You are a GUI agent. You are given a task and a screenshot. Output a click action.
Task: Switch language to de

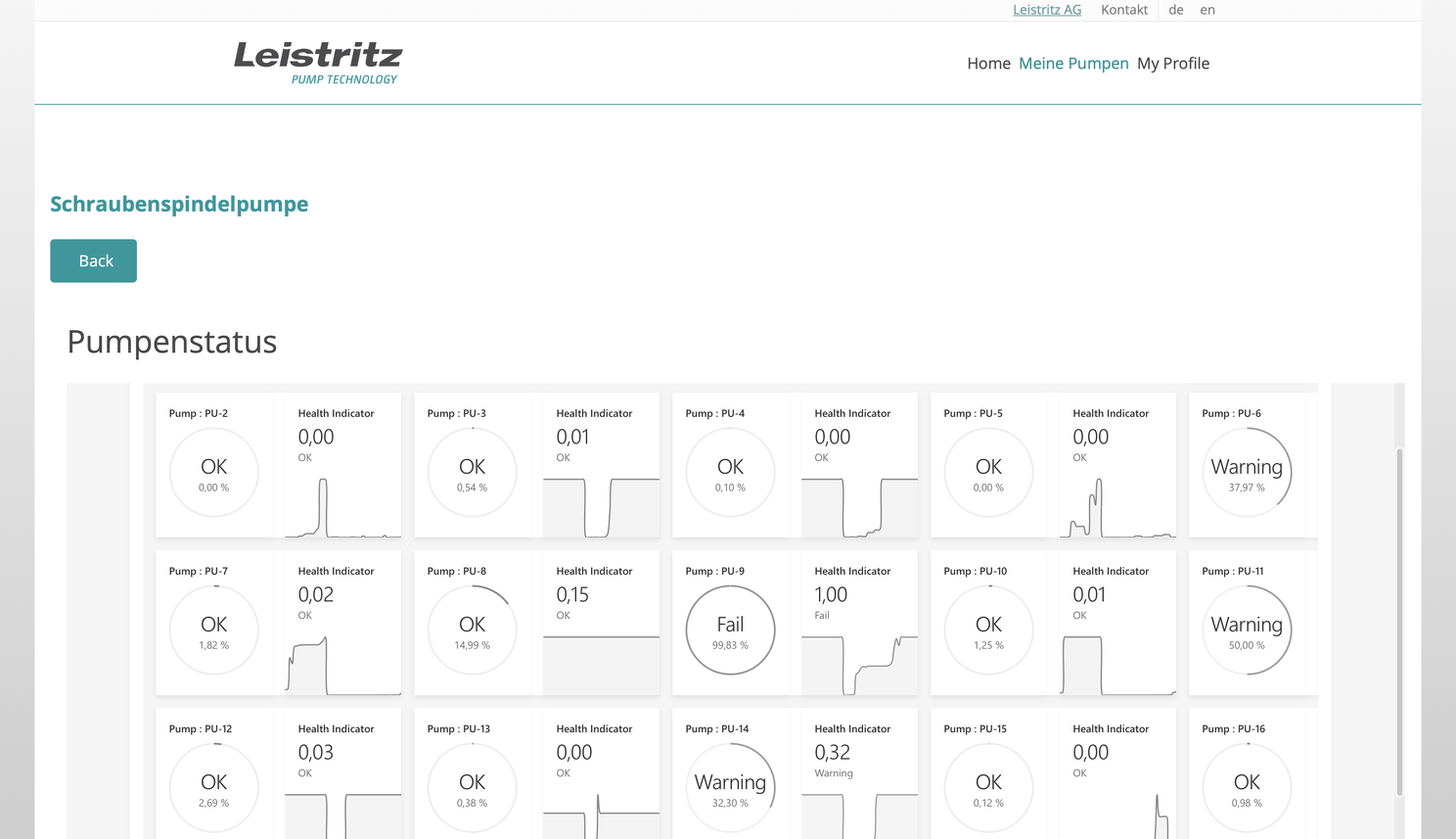(1176, 10)
